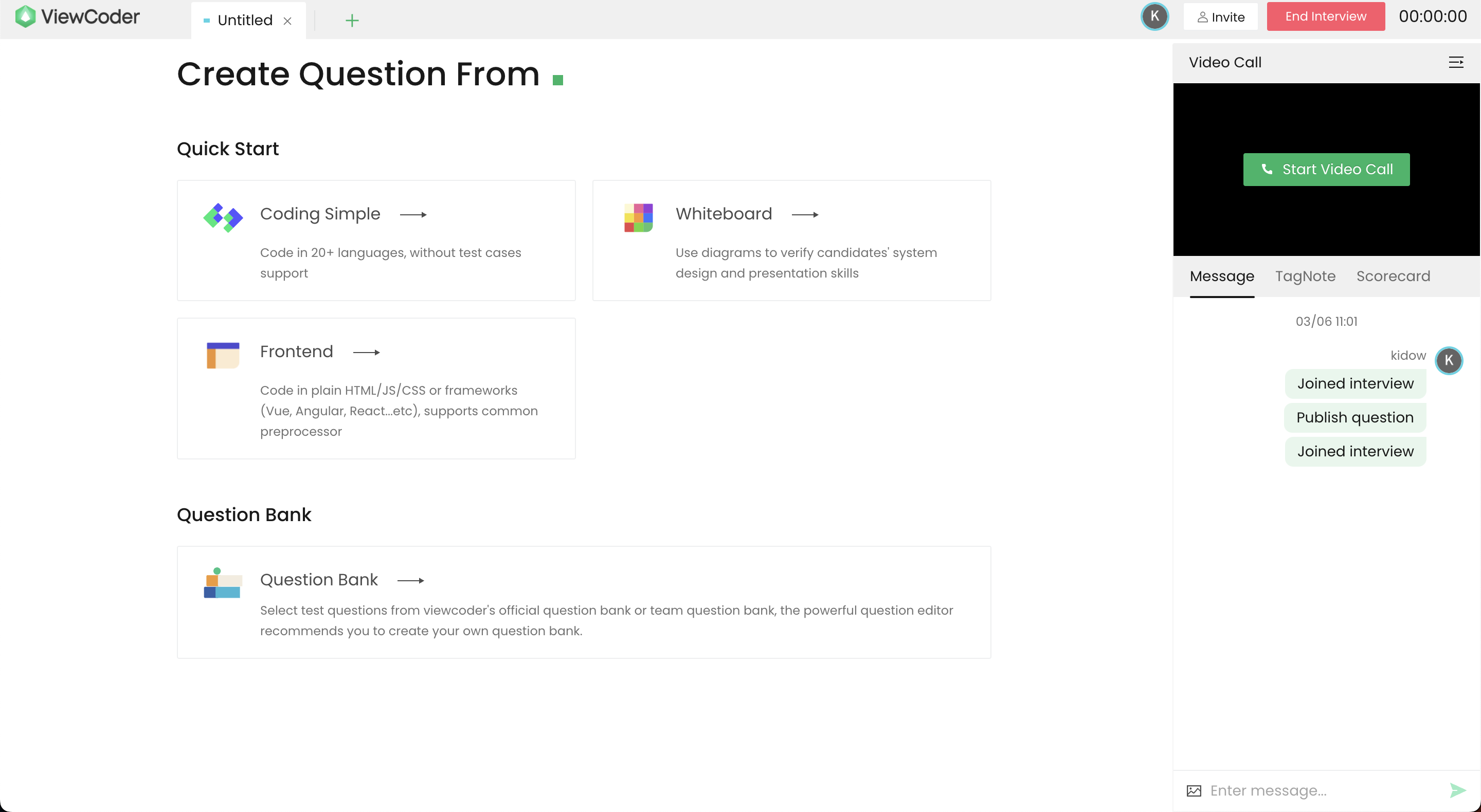
Task: Collapse the Video Call panel menu
Action: pos(1456,62)
